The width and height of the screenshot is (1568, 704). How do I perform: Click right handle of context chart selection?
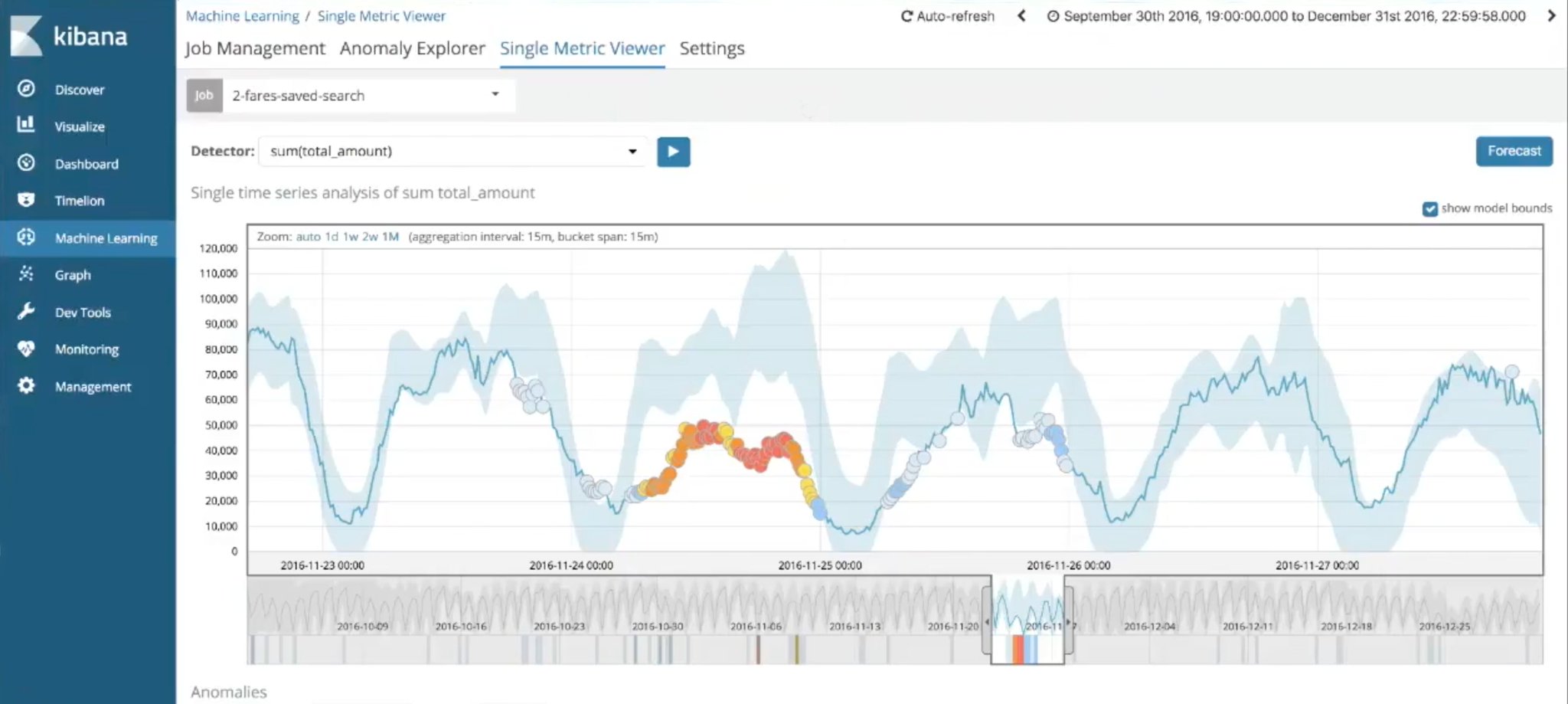click(x=1069, y=621)
